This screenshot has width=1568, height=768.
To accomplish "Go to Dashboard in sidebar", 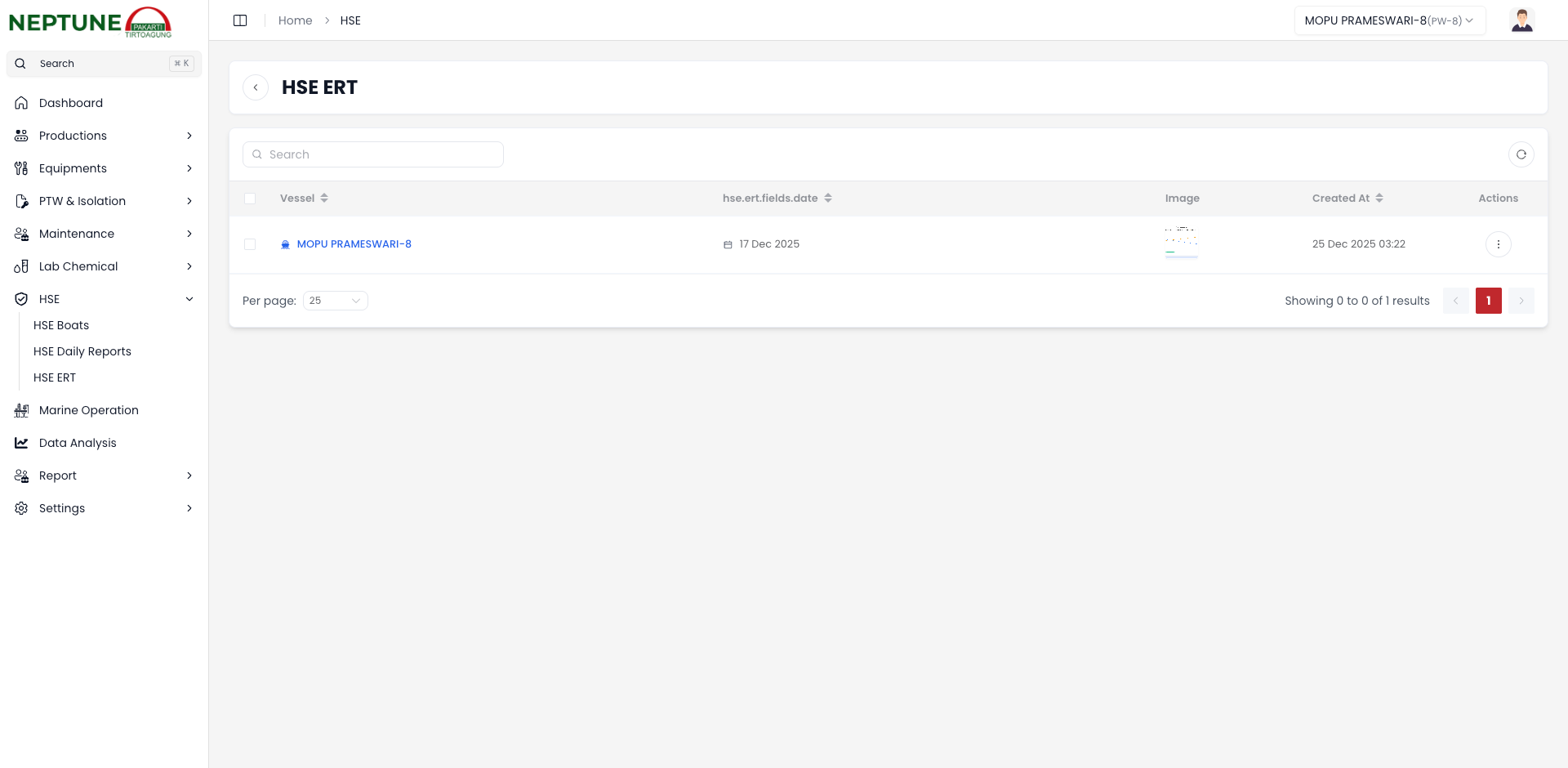I will (x=71, y=103).
